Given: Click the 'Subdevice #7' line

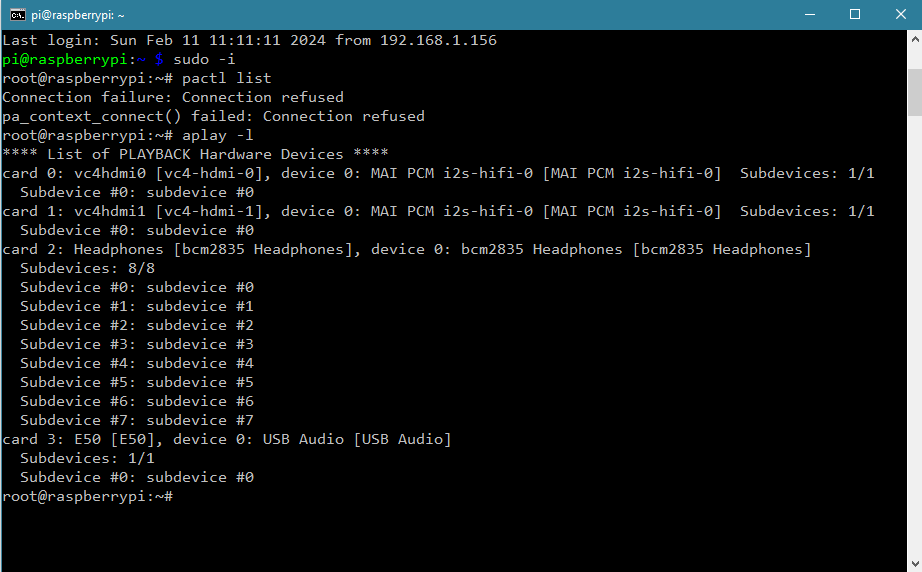Looking at the screenshot, I should pos(137,420).
